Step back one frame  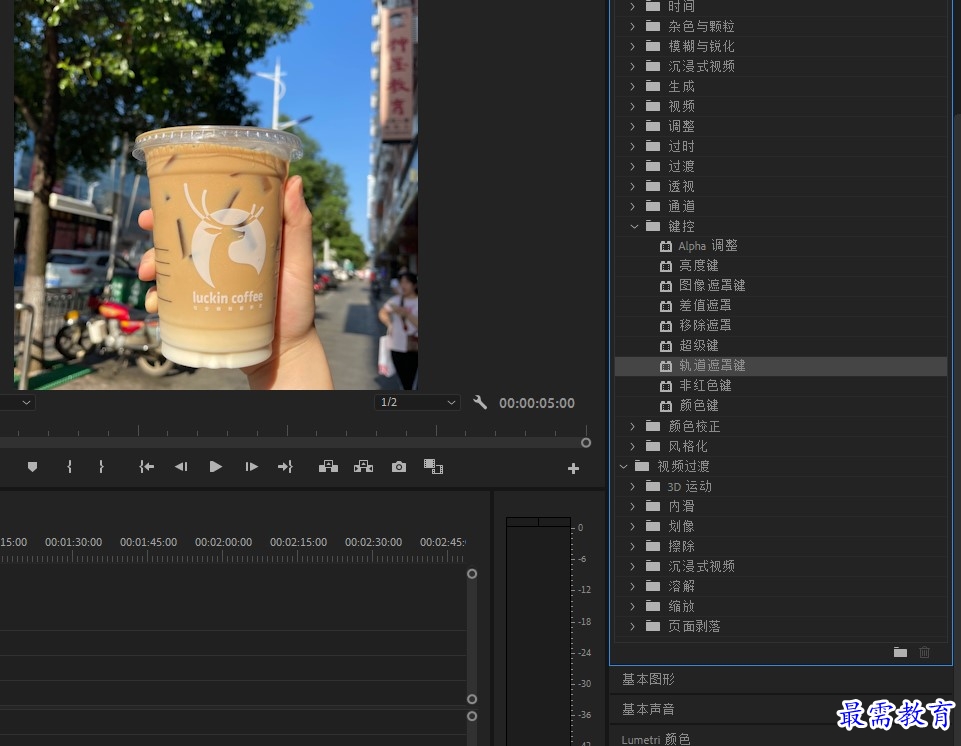181,467
